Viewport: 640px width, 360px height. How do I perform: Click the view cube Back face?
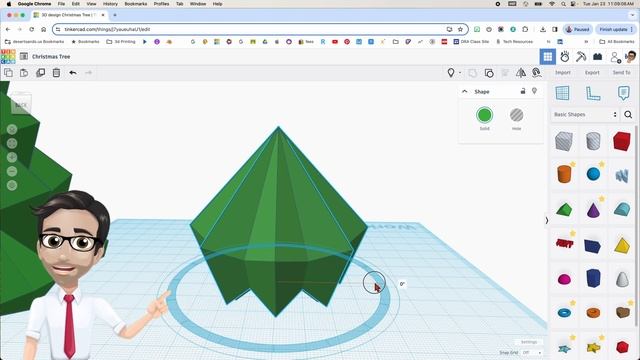(x=21, y=105)
